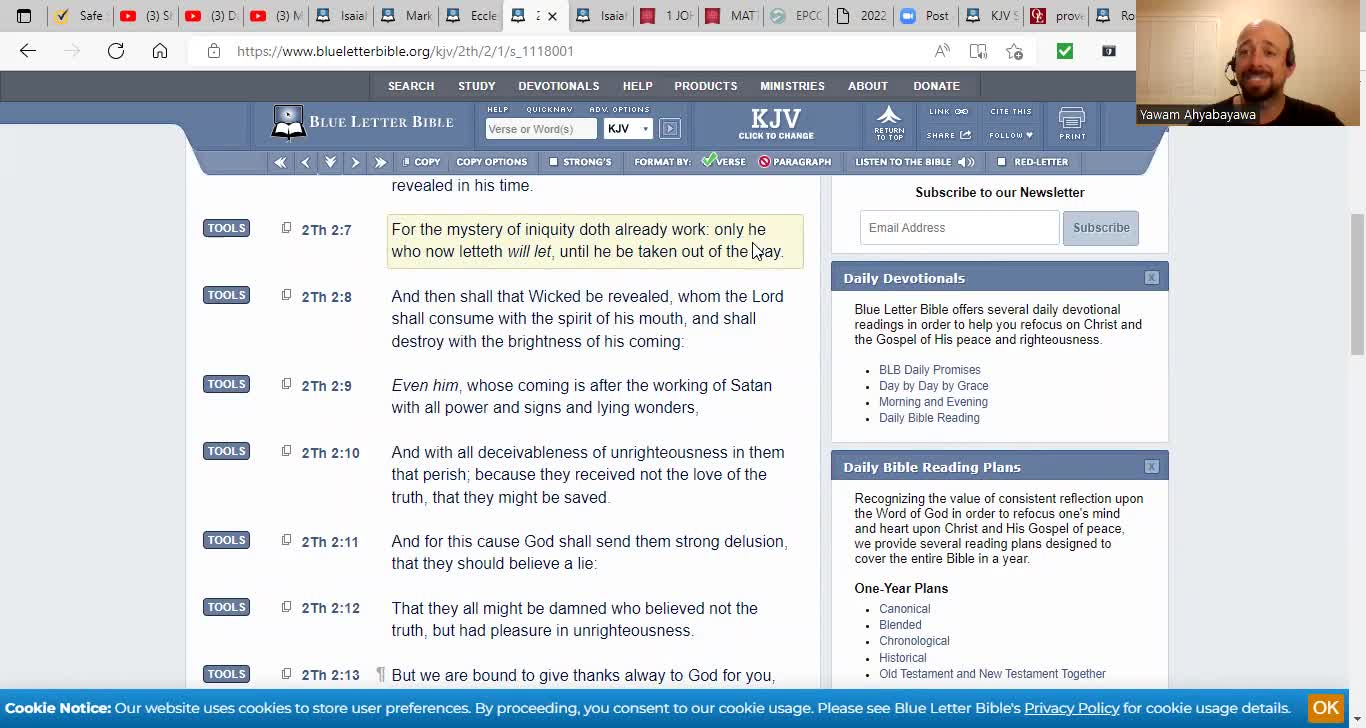Click the Verse or Word(s) search field
The height and width of the screenshot is (728, 1366).
541,128
